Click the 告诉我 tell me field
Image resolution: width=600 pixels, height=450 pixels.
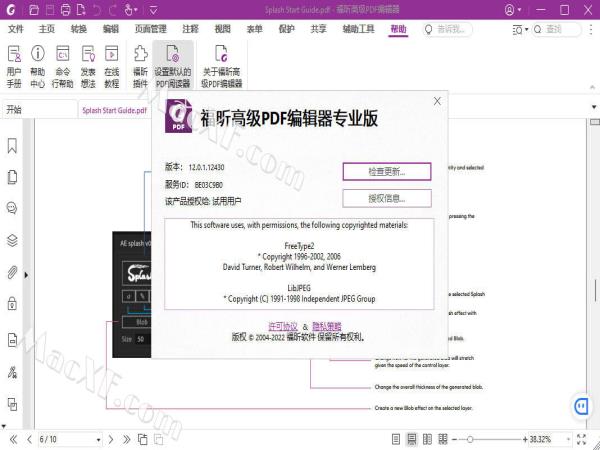(x=448, y=29)
